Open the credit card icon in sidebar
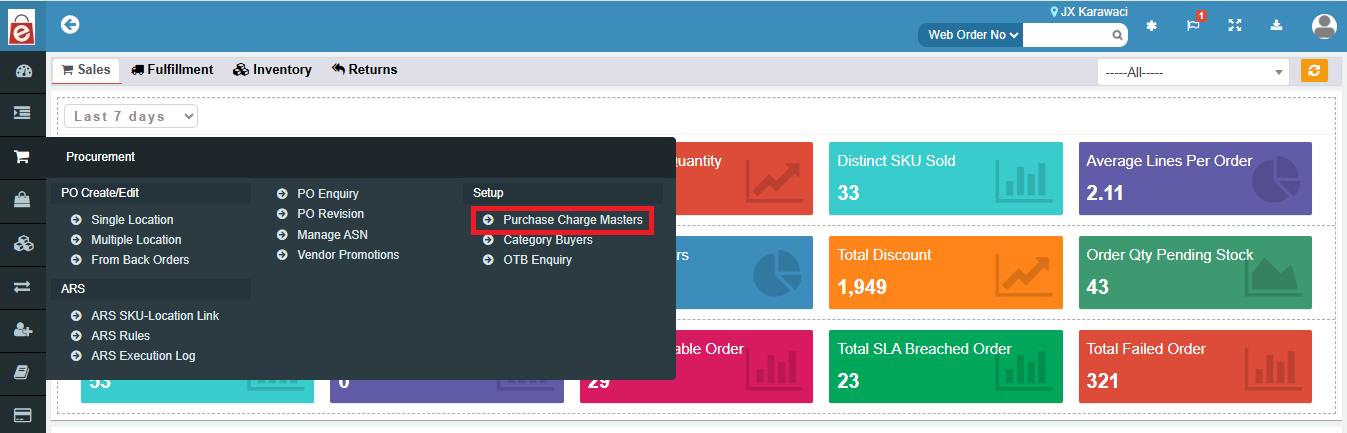This screenshot has height=433, width=1347. click(22, 414)
